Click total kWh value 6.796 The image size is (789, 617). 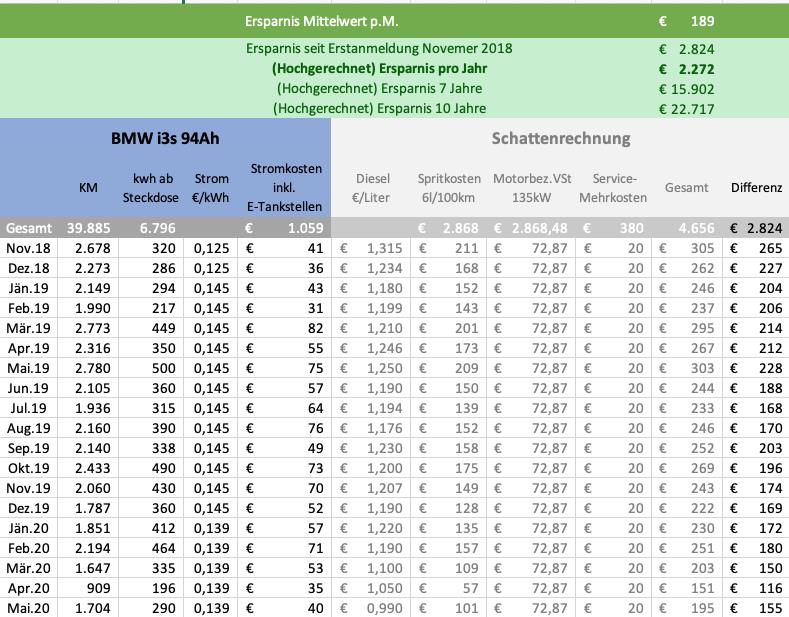point(157,228)
